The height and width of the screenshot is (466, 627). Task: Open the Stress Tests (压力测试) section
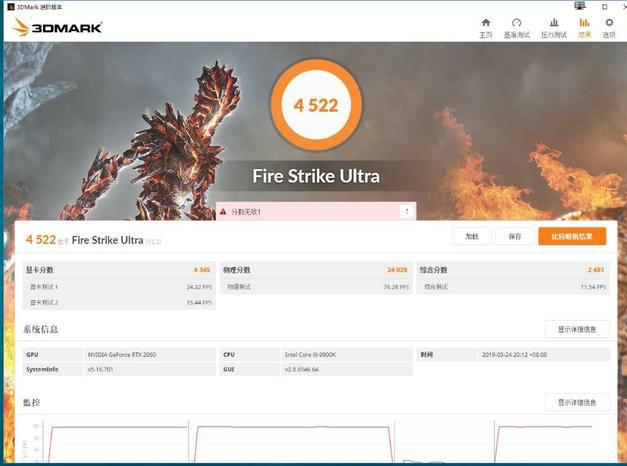(x=554, y=28)
